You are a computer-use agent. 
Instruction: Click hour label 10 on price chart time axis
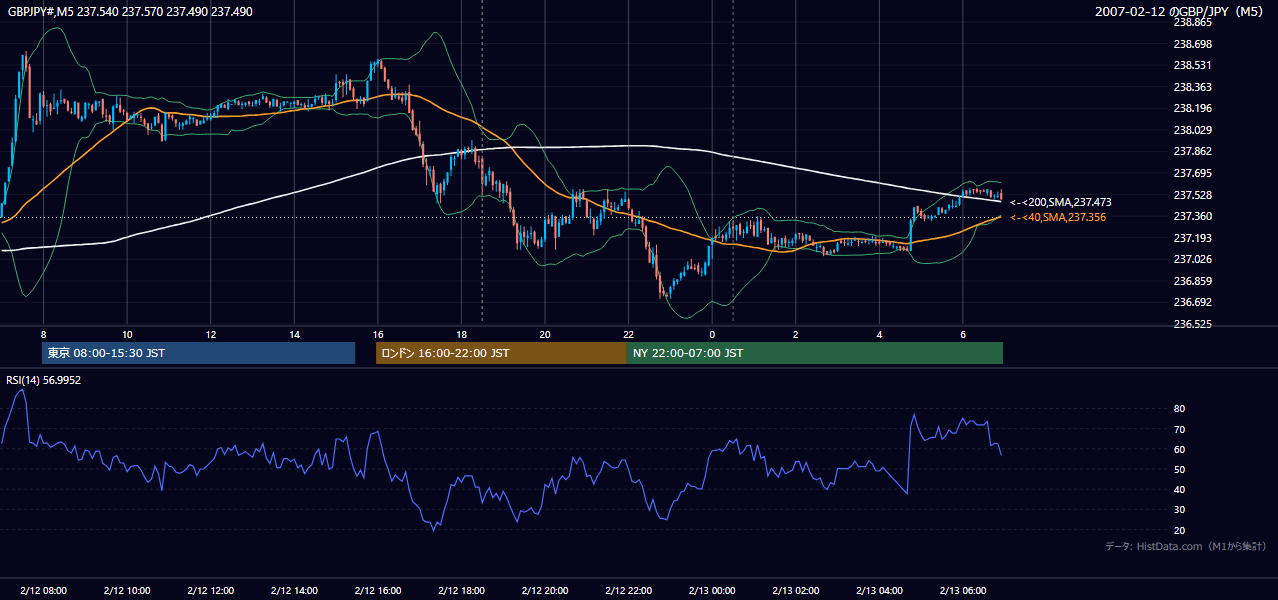click(x=127, y=334)
